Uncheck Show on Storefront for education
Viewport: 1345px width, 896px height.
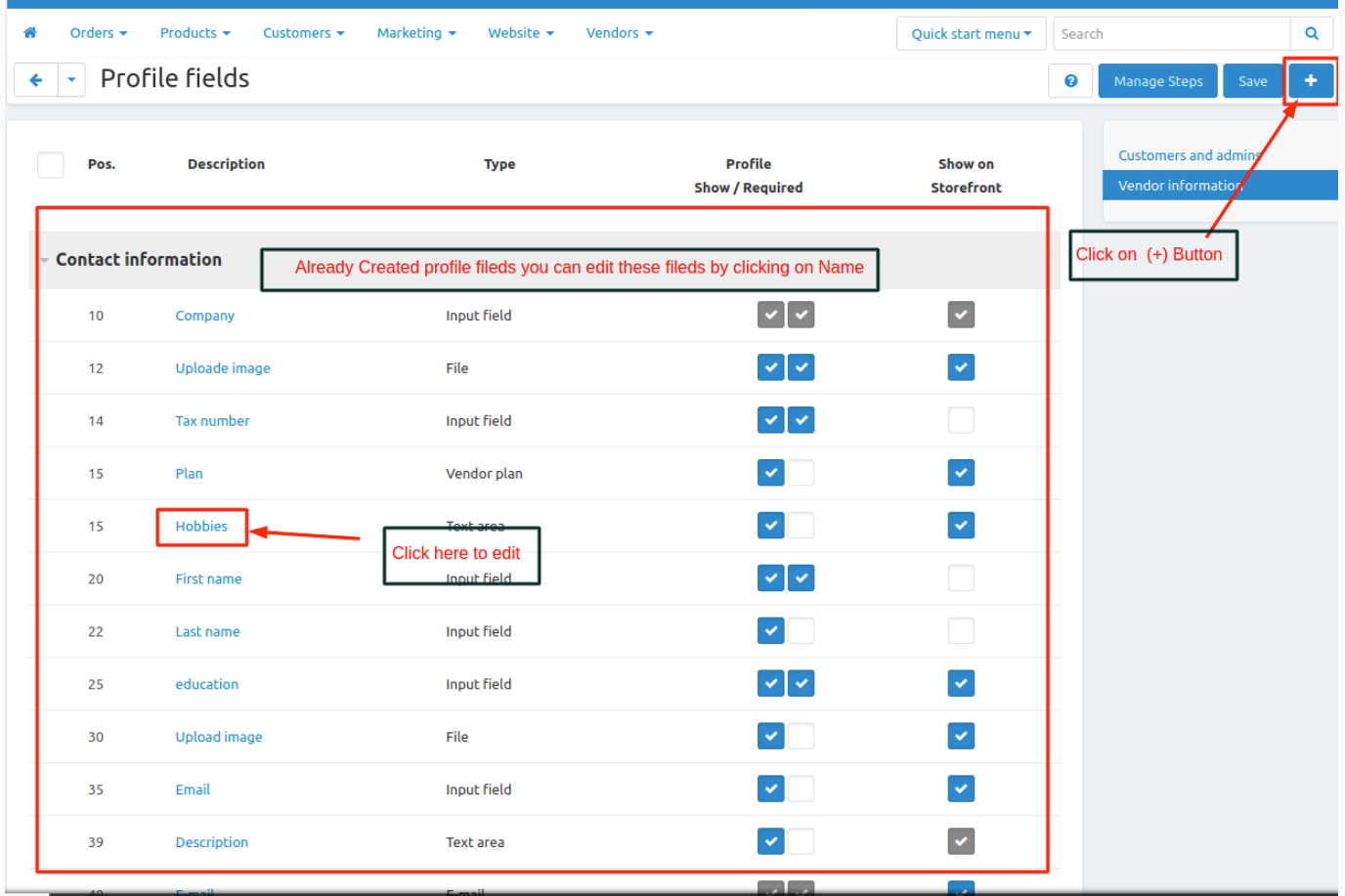point(961,684)
